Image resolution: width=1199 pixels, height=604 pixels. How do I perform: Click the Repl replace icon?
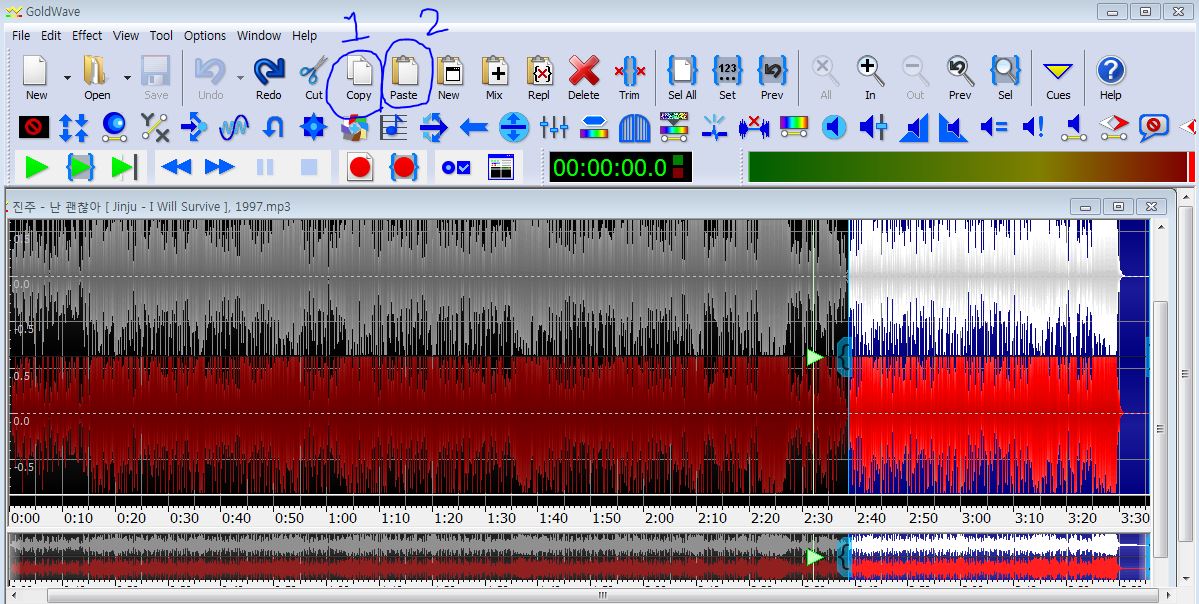539,70
